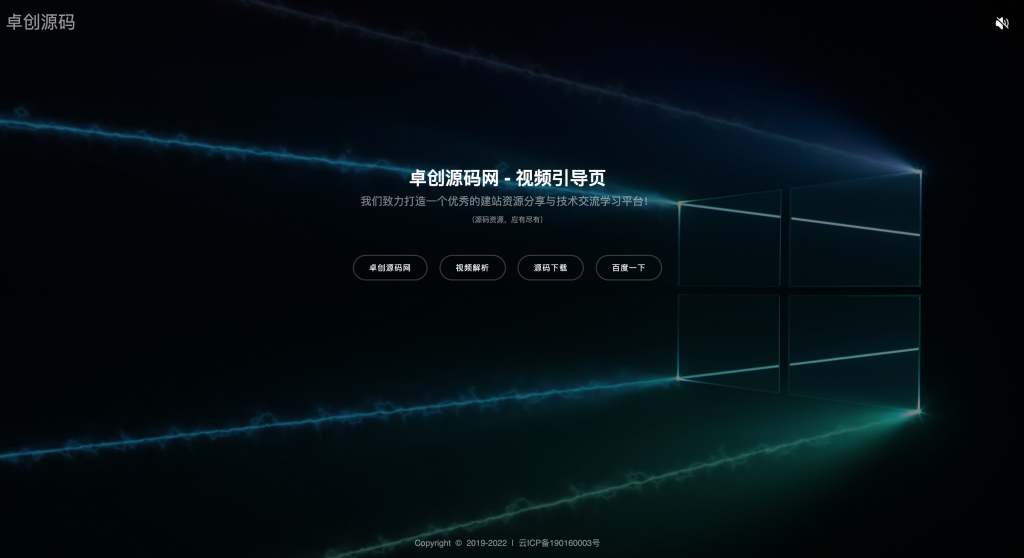The width and height of the screenshot is (1024, 558).
Task: Click the subtitle 我们致力打造一个优秀的建站资源分享
Action: [504, 201]
